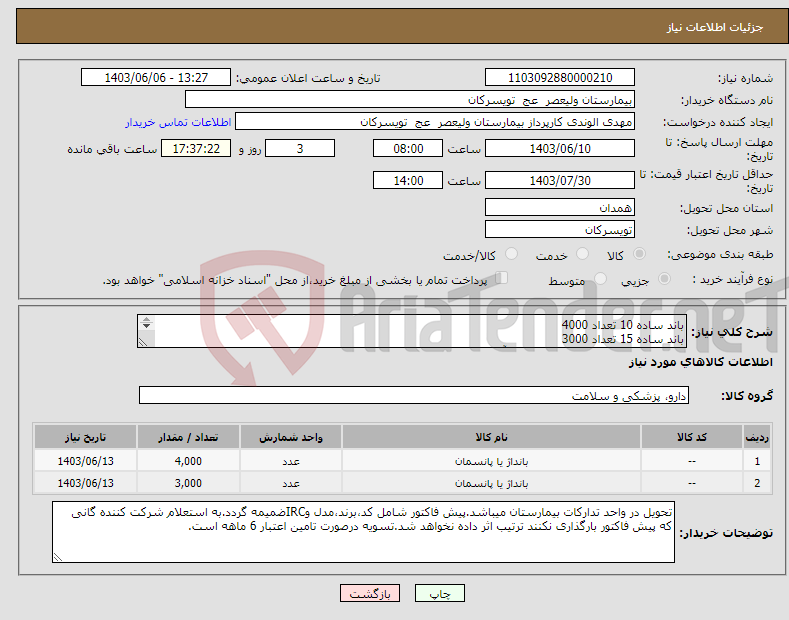Click the جزئیات اطلاعات نیاز page title
Viewport: 789px width, 620px height.
715,27
